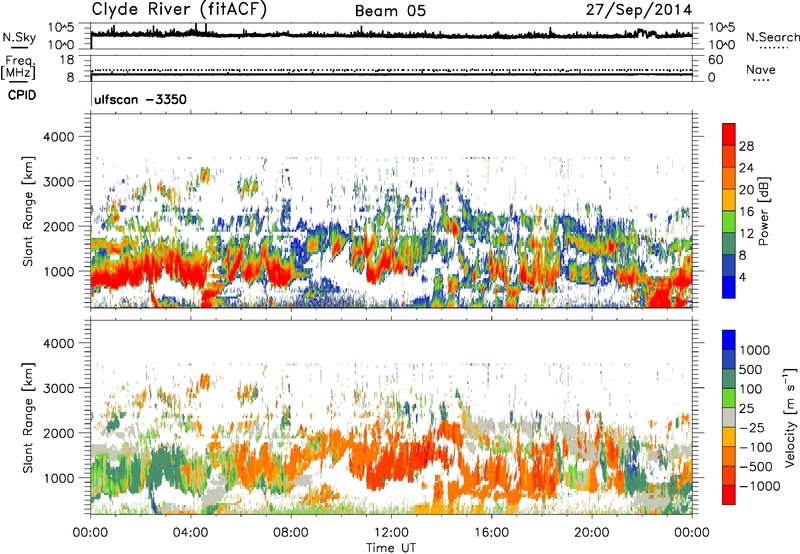Select the "N.Search" legend label
Screen dimensions: 800x554
772,37
